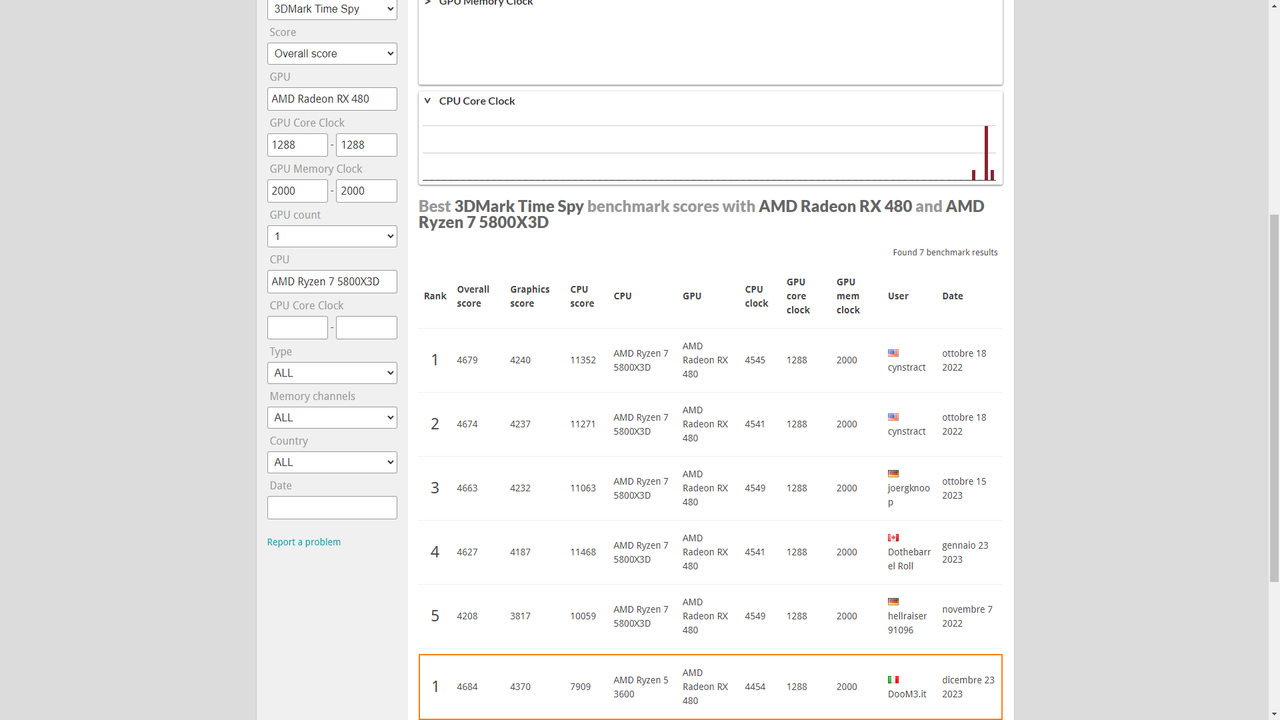This screenshot has height=720, width=1280.
Task: Click the username DooM3.it
Action: tap(907, 694)
